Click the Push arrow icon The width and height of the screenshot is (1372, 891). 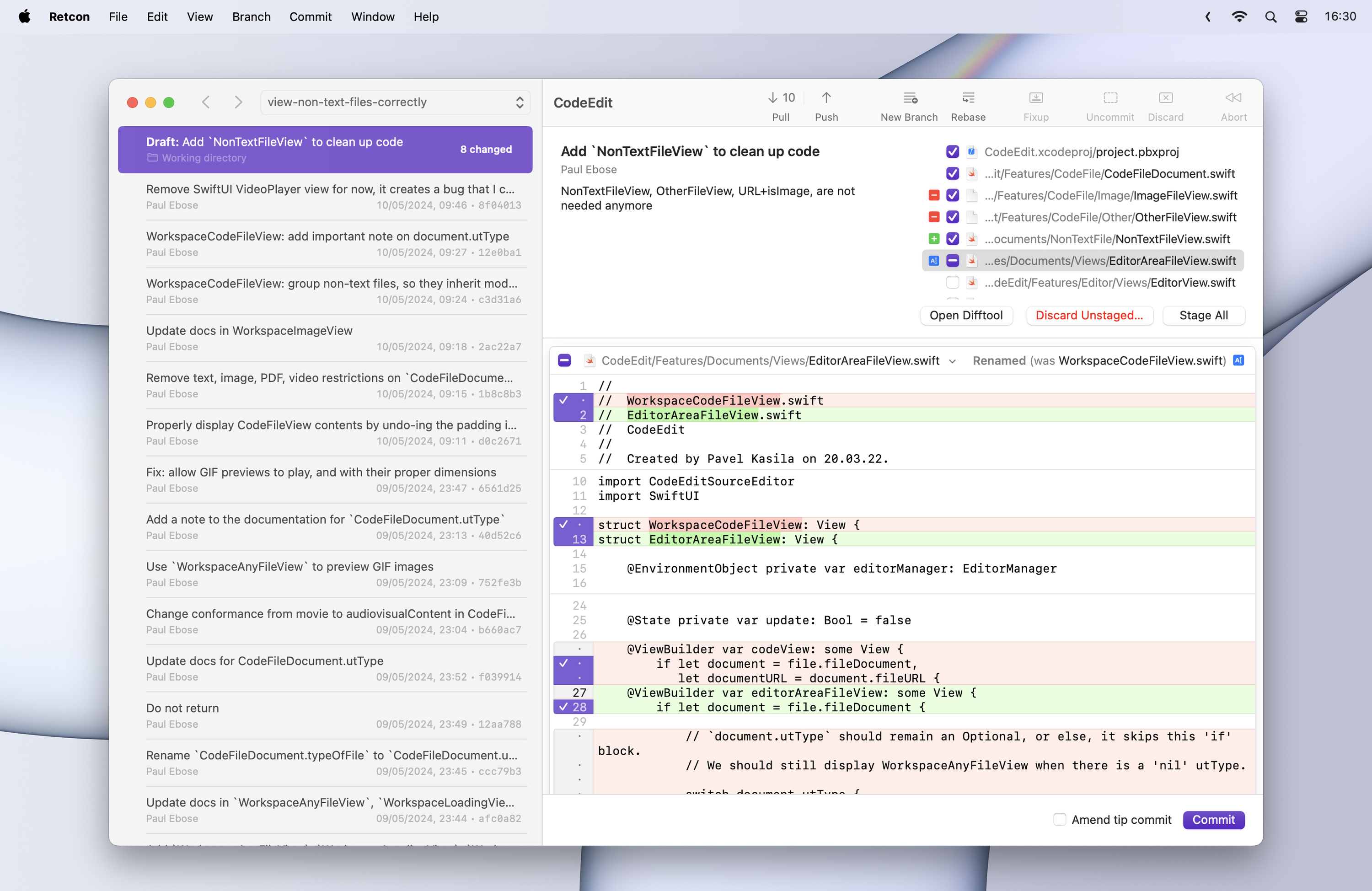[x=826, y=98]
